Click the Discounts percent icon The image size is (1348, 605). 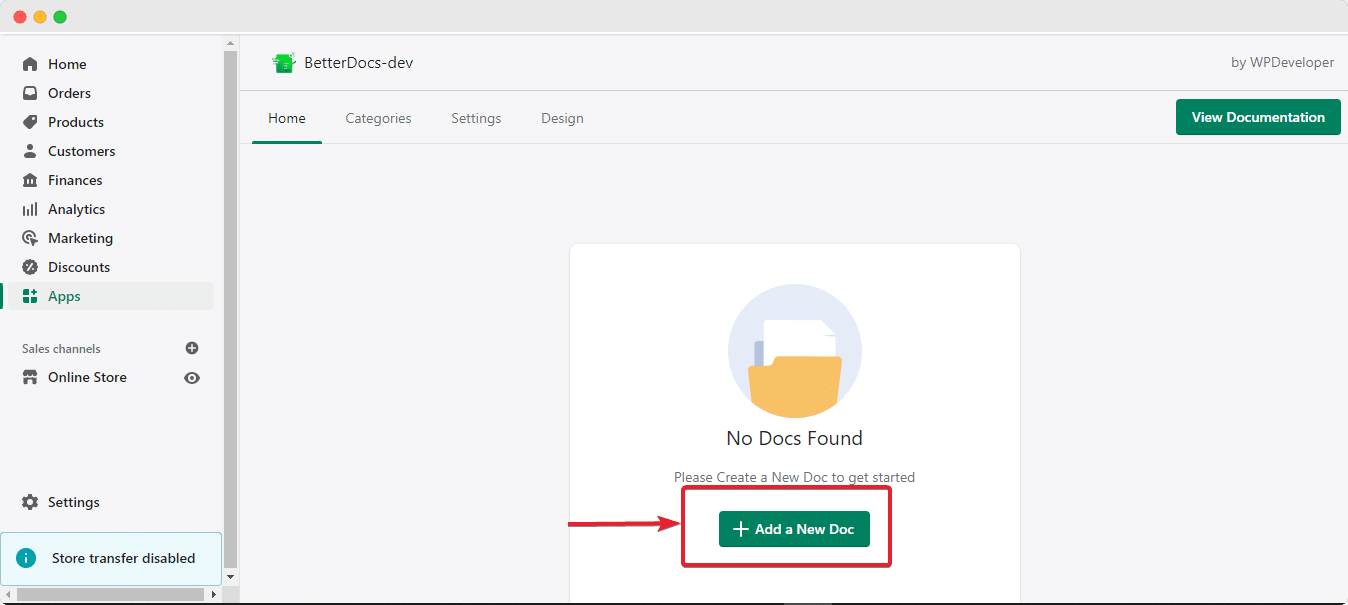pyautogui.click(x=30, y=266)
